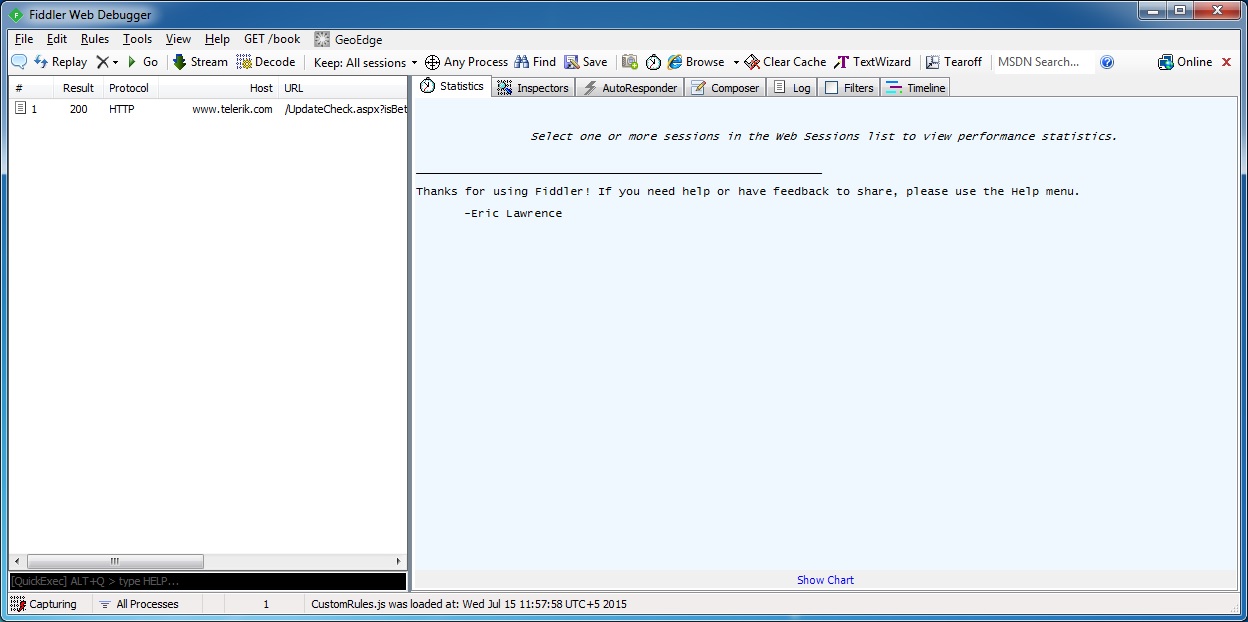Open the Keep: All sessions dropdown
This screenshot has height=622, width=1248.
point(365,63)
